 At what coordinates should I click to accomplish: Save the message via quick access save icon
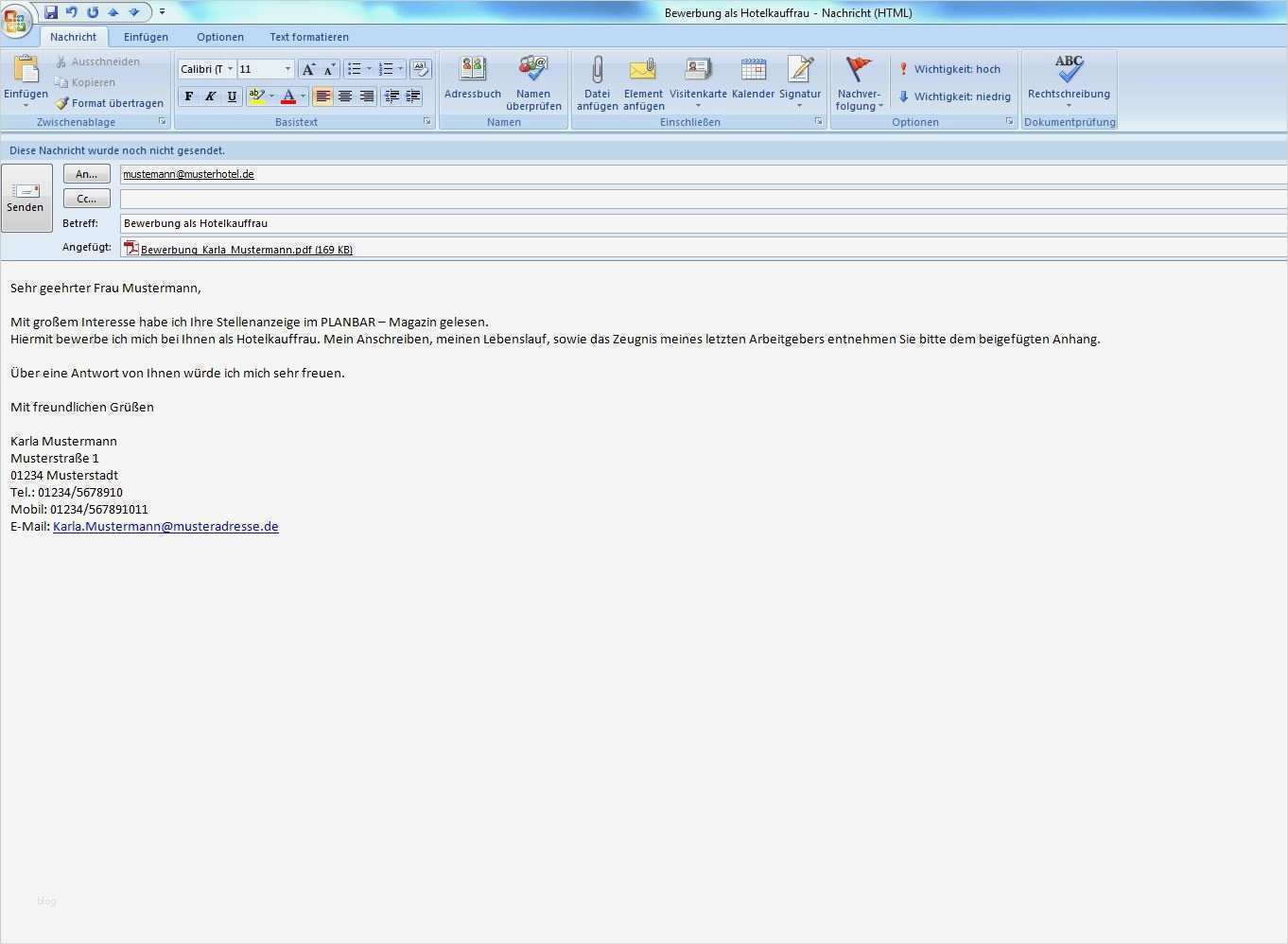point(50,12)
